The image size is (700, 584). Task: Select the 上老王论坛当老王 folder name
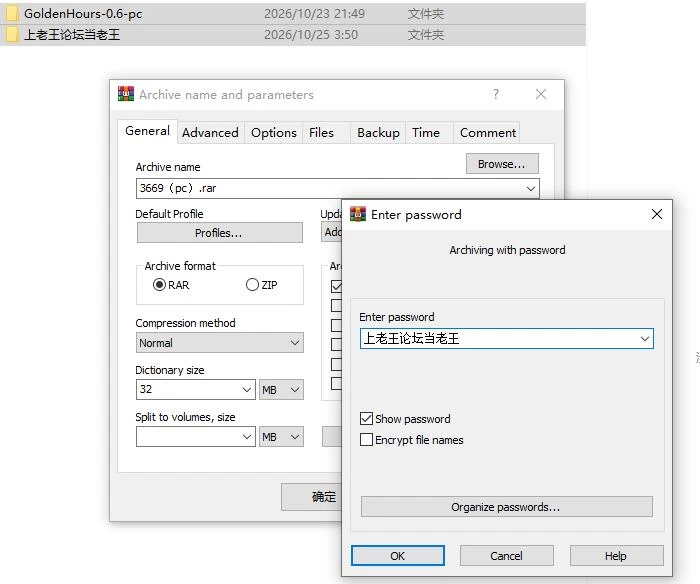(x=72, y=34)
